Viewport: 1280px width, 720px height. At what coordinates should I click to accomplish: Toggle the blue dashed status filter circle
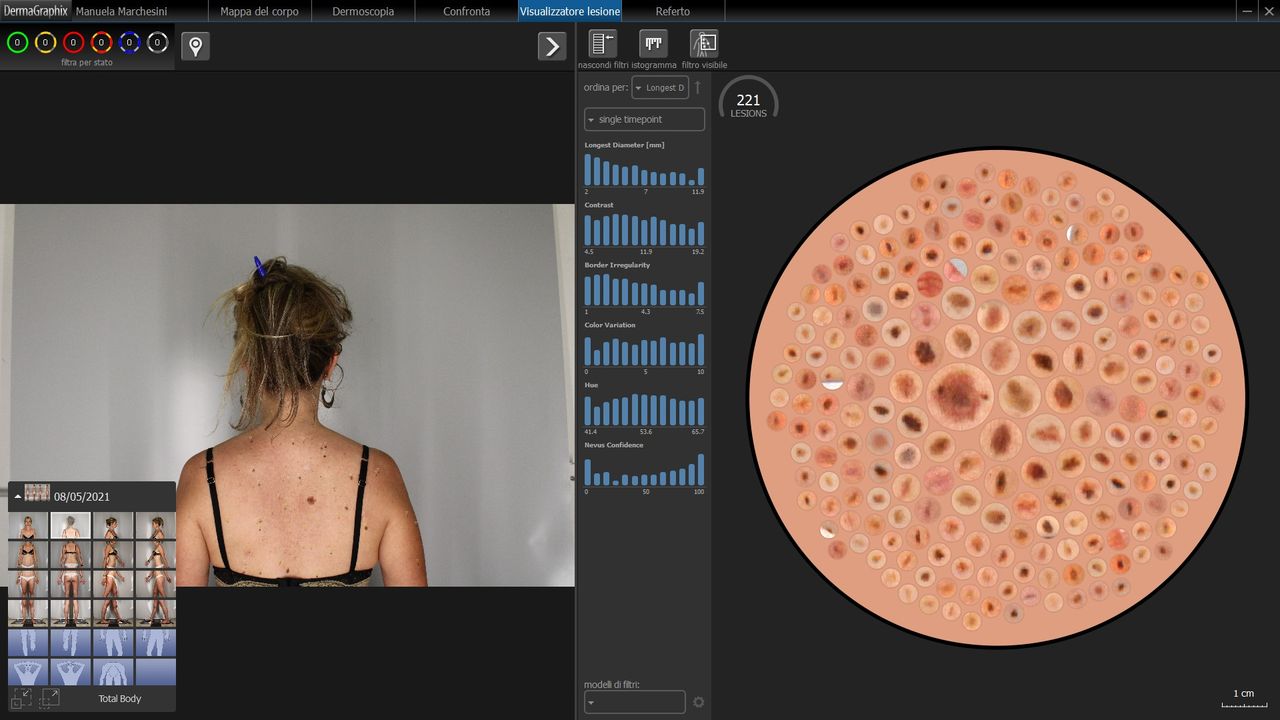(129, 43)
